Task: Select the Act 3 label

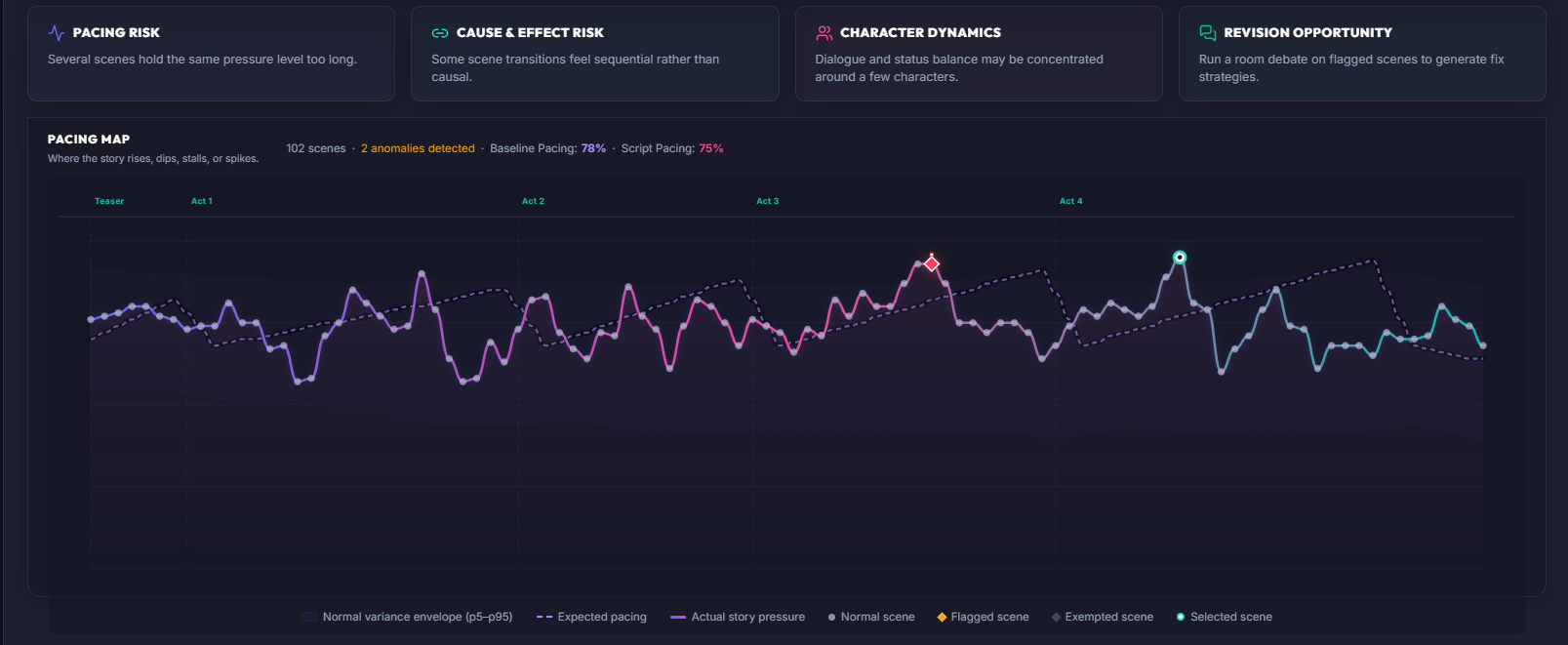Action: pyautogui.click(x=767, y=201)
